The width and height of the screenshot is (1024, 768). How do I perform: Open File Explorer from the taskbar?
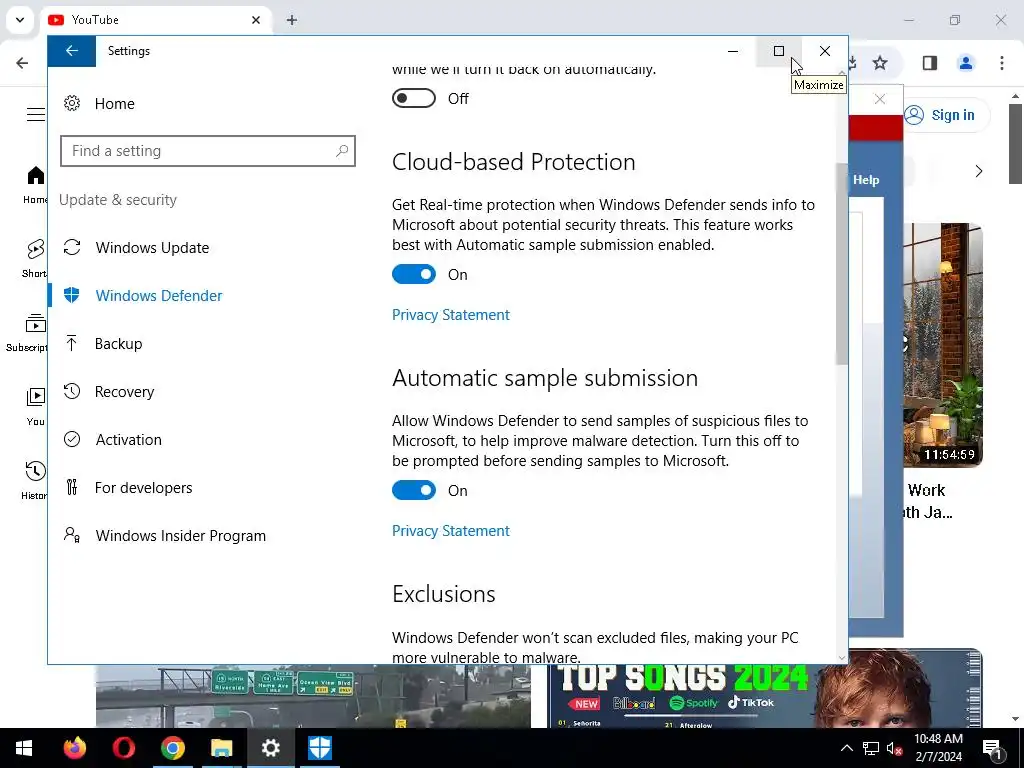pyautogui.click(x=221, y=748)
